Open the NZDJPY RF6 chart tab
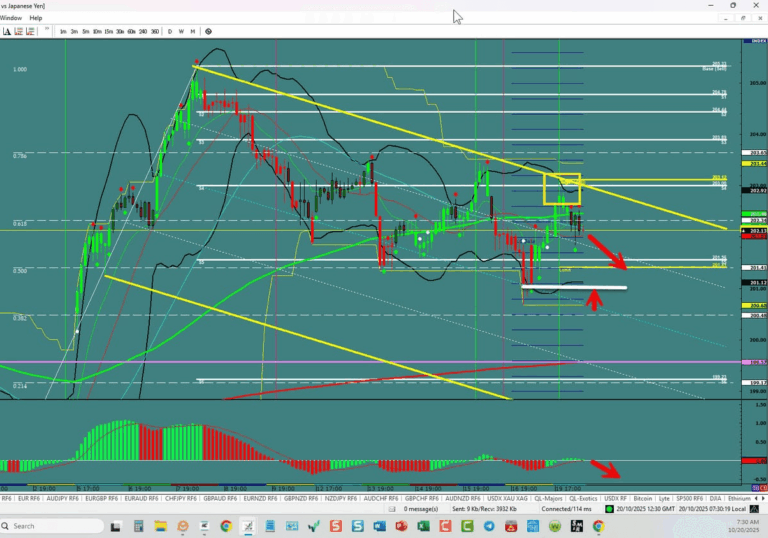 (341, 498)
